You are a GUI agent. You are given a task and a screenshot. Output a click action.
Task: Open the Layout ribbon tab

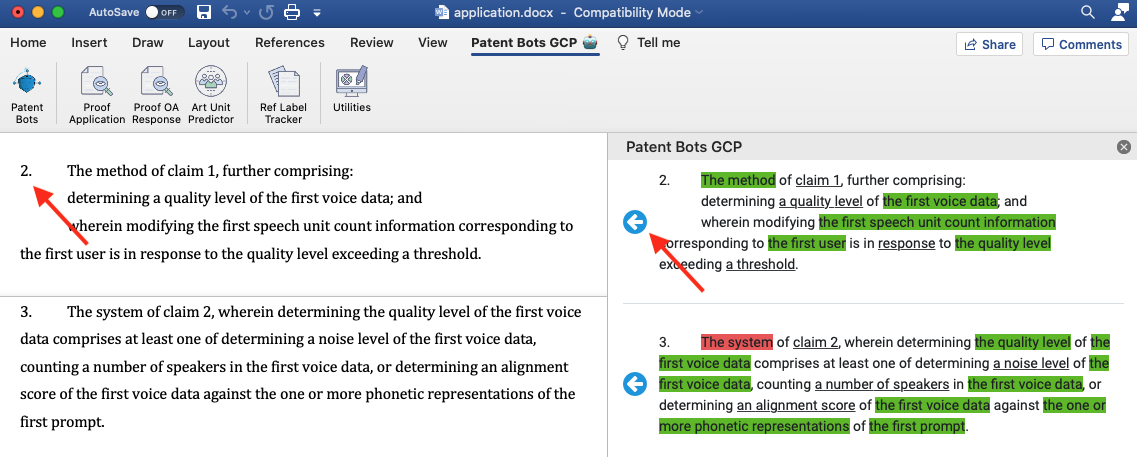click(209, 43)
